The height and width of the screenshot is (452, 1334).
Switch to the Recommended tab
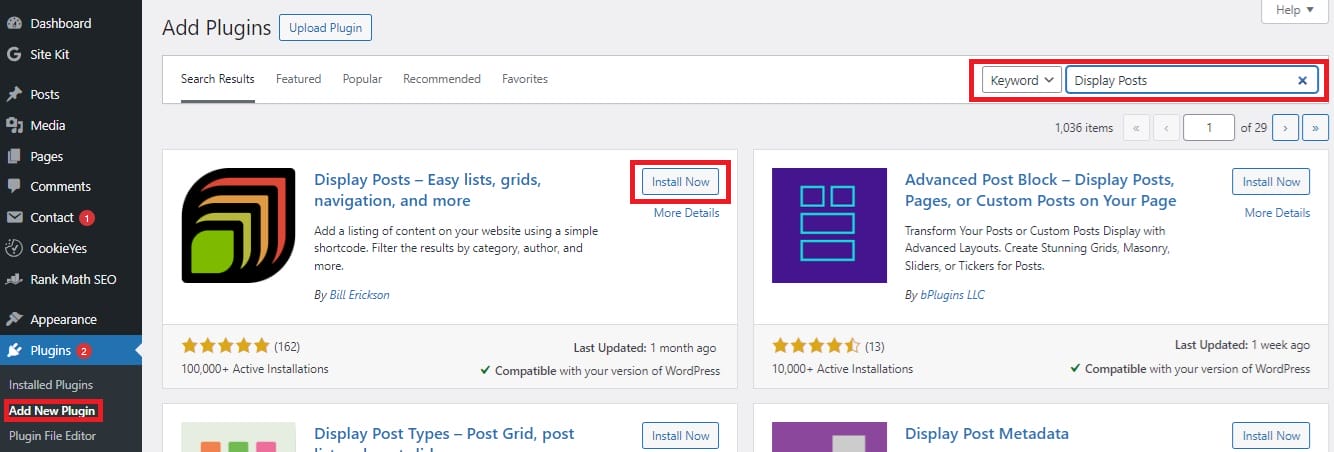[x=442, y=79]
